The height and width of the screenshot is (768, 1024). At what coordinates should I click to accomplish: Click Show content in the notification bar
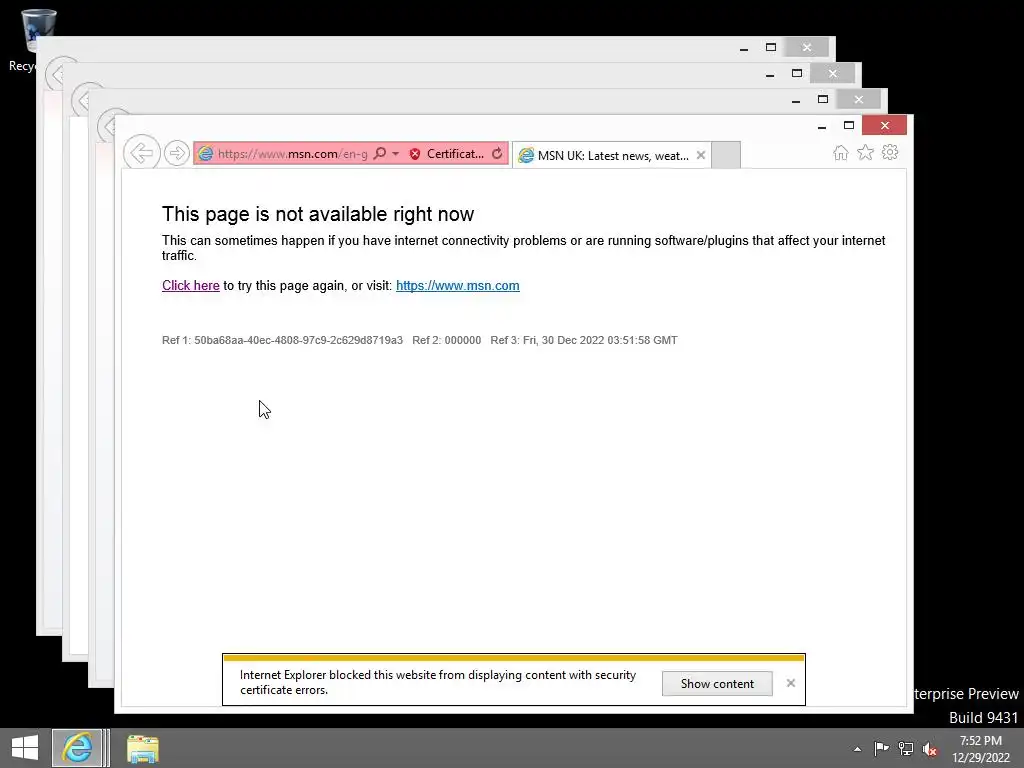(717, 684)
